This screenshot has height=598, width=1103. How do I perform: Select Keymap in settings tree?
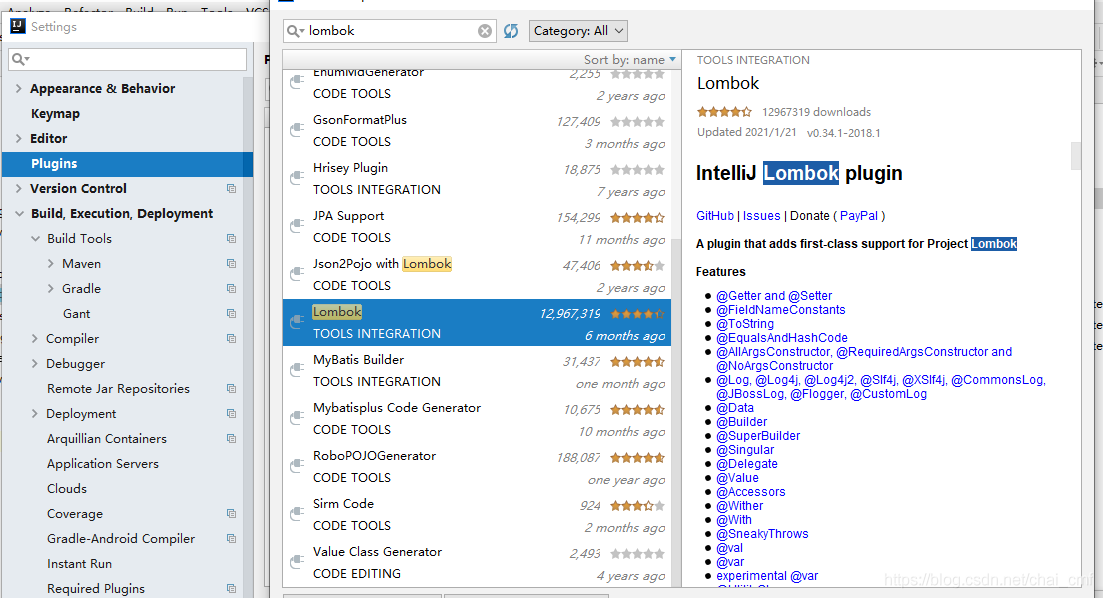[x=56, y=114]
